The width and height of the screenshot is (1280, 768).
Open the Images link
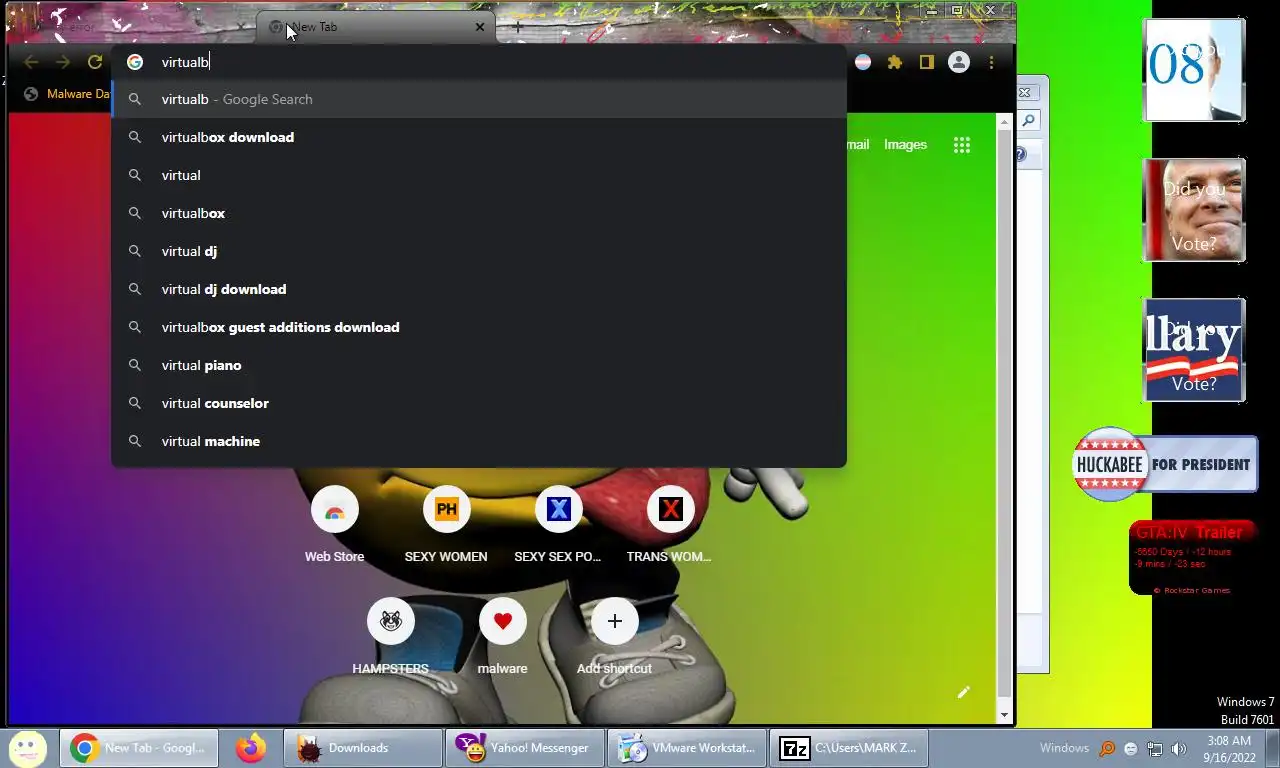pos(905,145)
